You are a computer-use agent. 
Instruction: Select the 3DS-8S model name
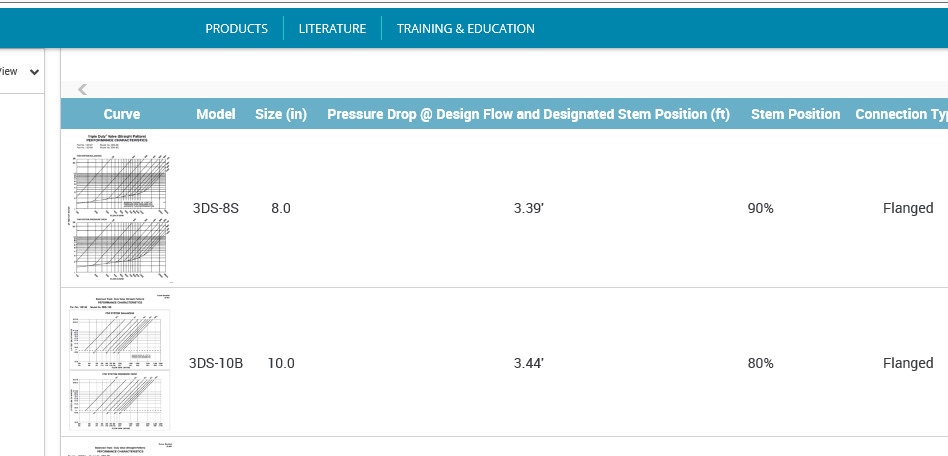click(x=216, y=208)
